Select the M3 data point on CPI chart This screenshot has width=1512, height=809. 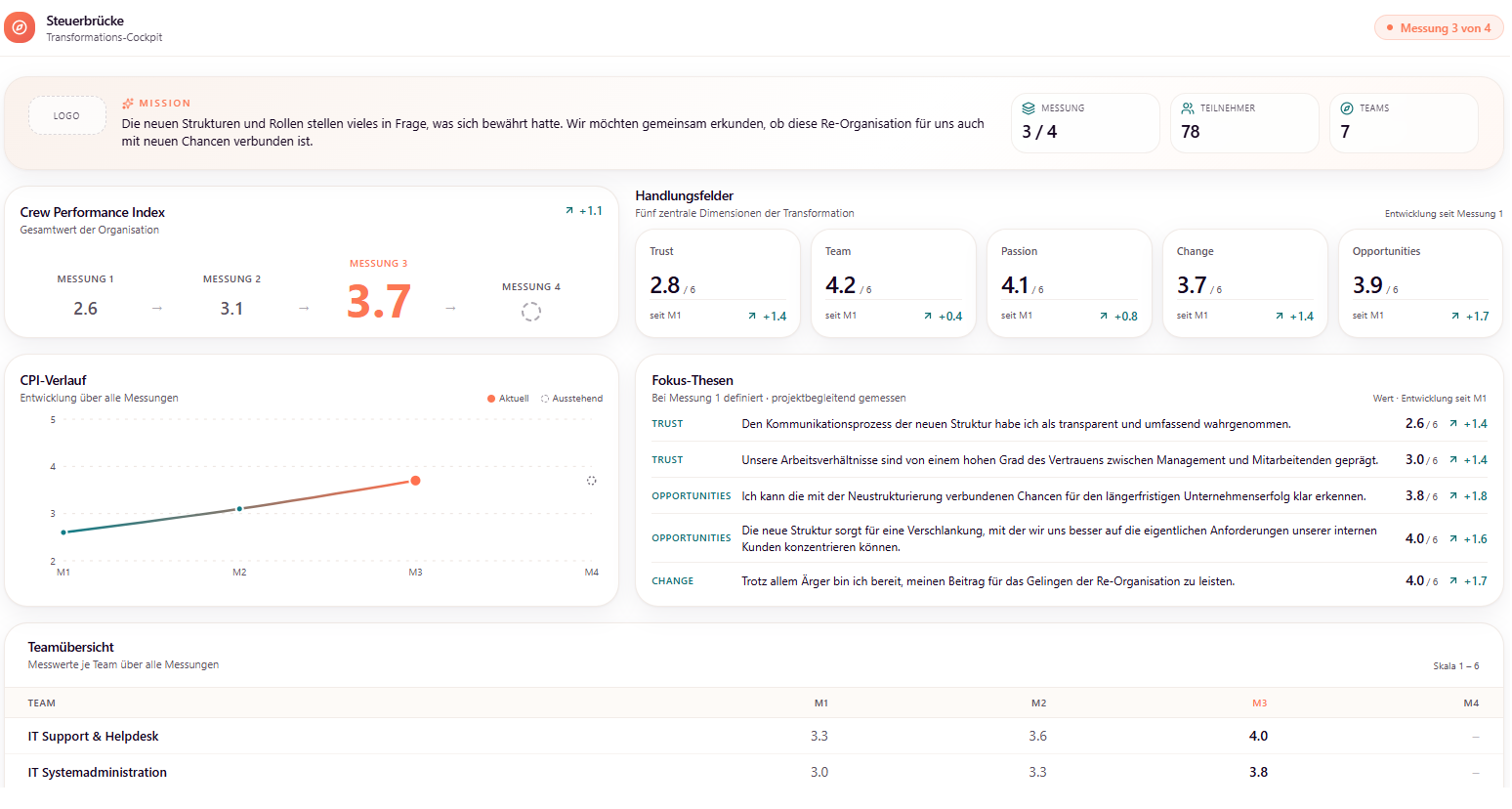tap(415, 481)
